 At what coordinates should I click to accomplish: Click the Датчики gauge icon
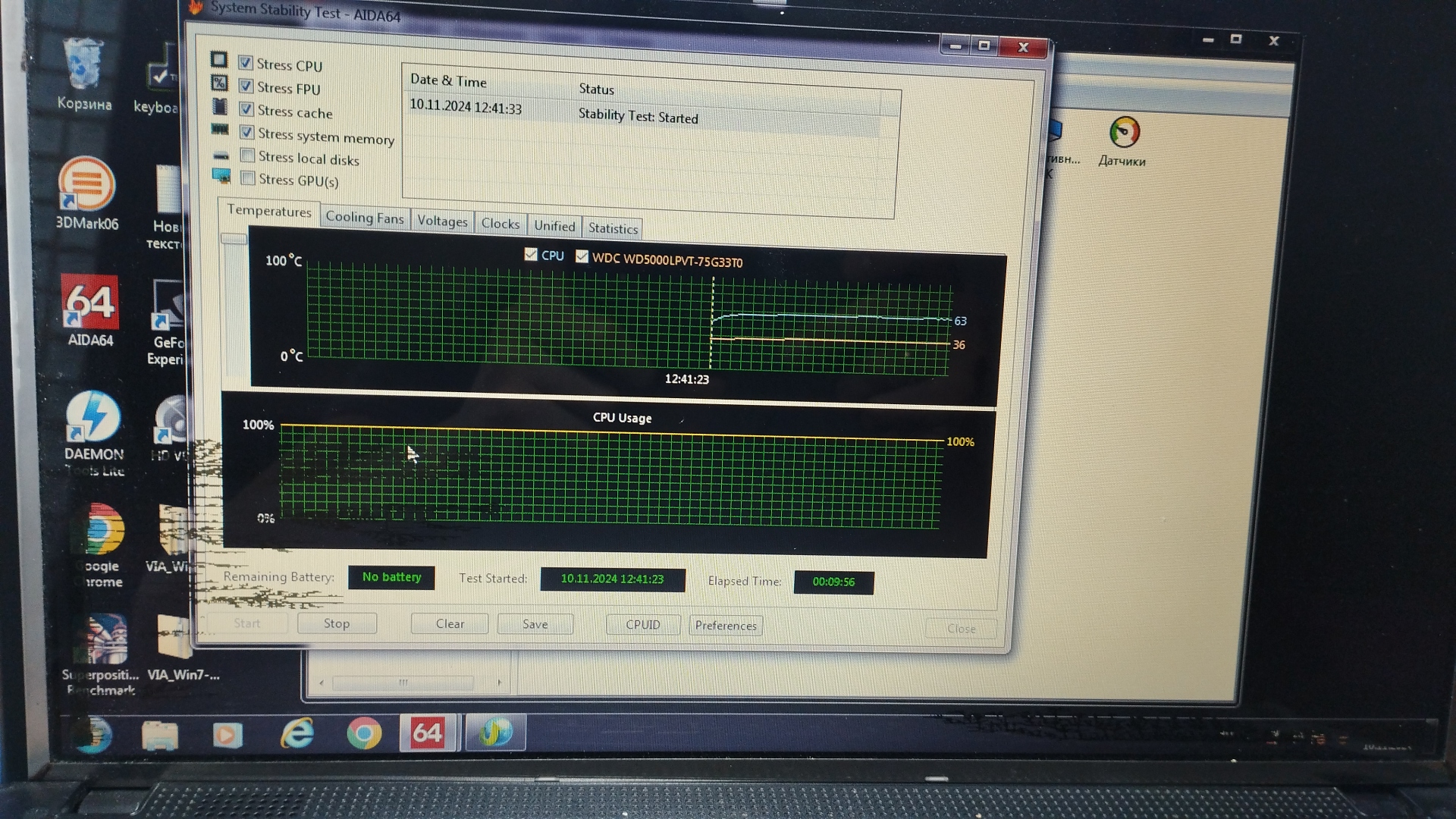(1123, 133)
